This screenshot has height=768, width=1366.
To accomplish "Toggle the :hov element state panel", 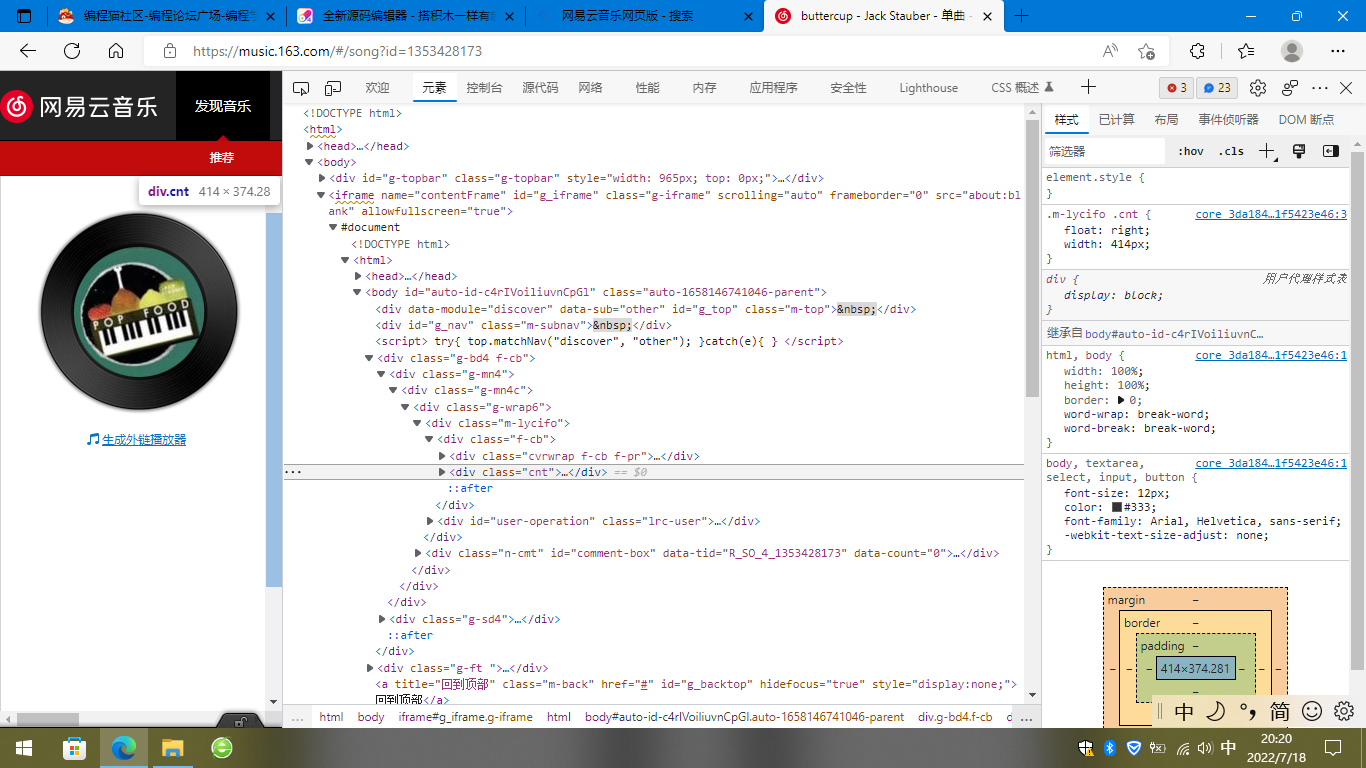I will 1191,151.
